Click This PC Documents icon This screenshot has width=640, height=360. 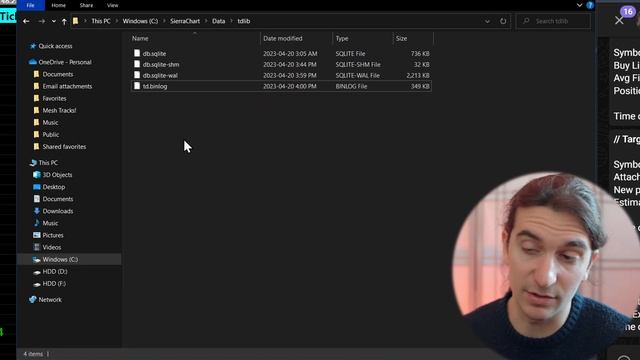point(36,199)
